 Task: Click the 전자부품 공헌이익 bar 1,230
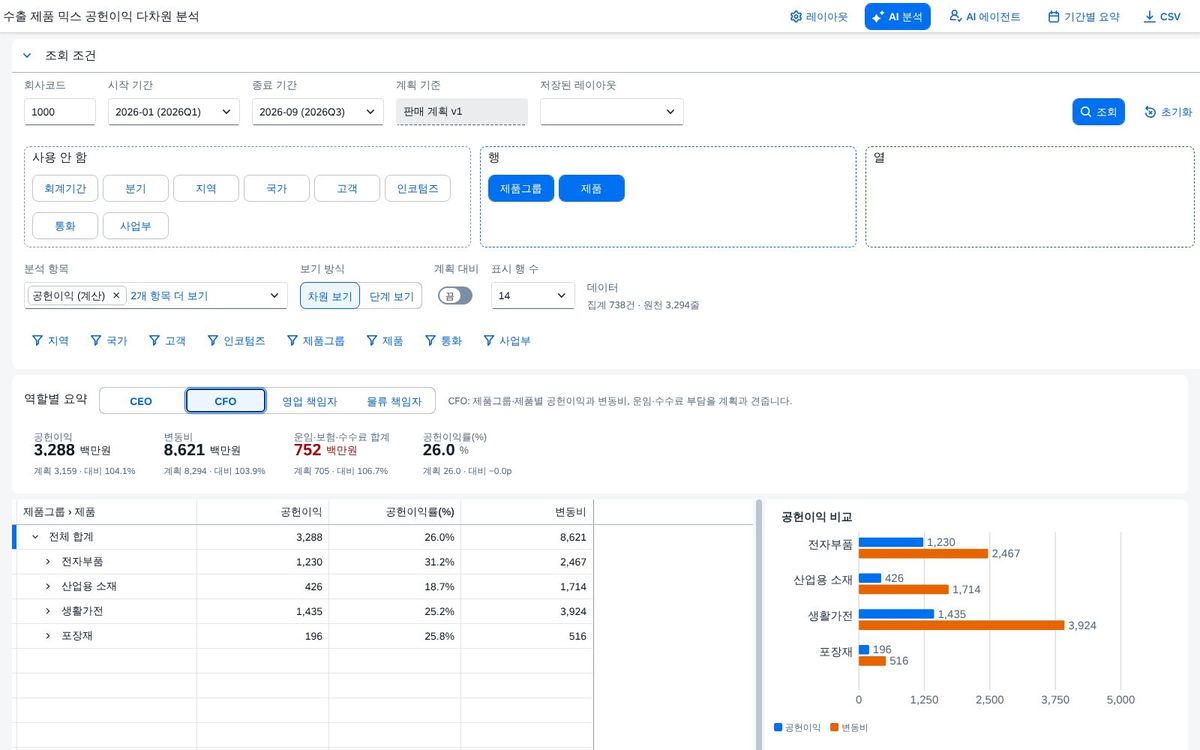click(x=891, y=542)
